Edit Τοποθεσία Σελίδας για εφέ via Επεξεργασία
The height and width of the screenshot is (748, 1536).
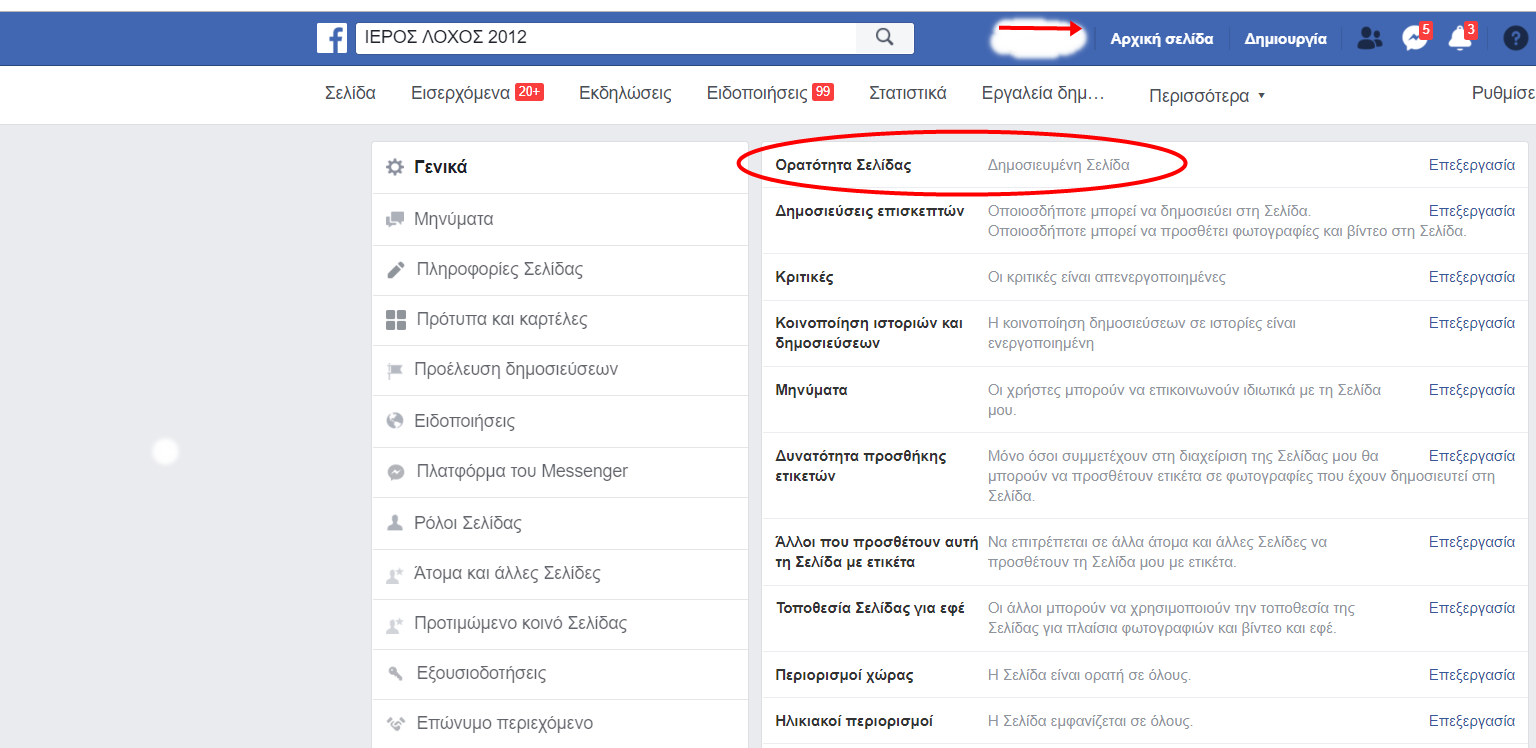point(1472,608)
